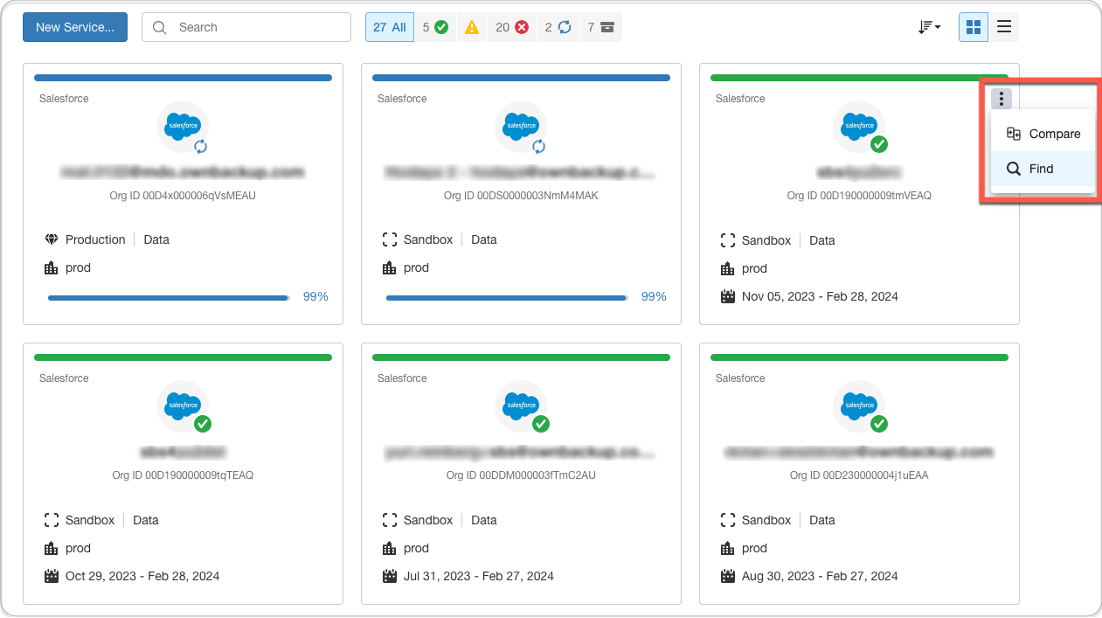1102x618 pixels.
Task: Select Compare from the card menu
Action: [x=1043, y=133]
